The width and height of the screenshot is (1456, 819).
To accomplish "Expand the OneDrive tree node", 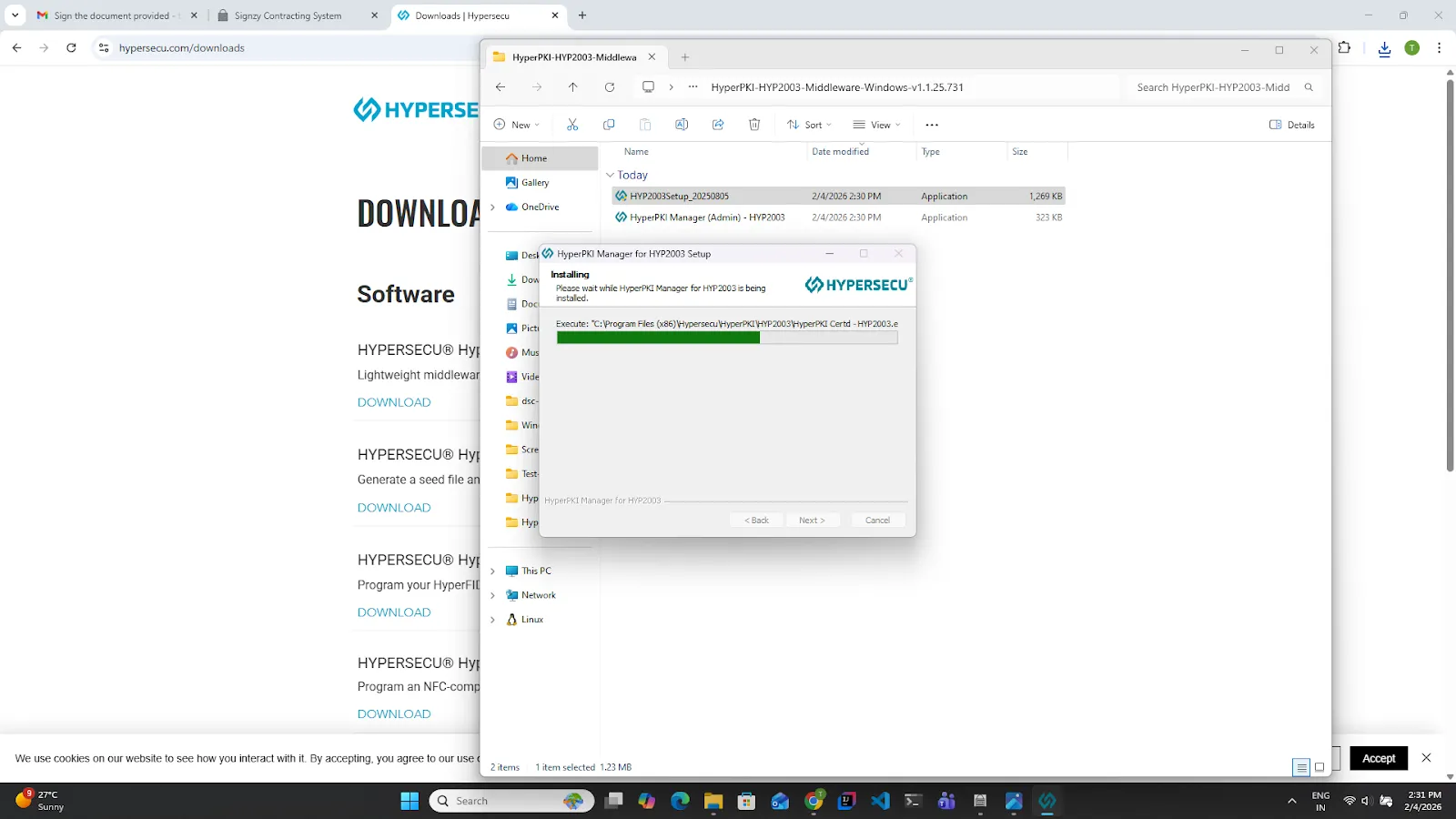I will 492,207.
